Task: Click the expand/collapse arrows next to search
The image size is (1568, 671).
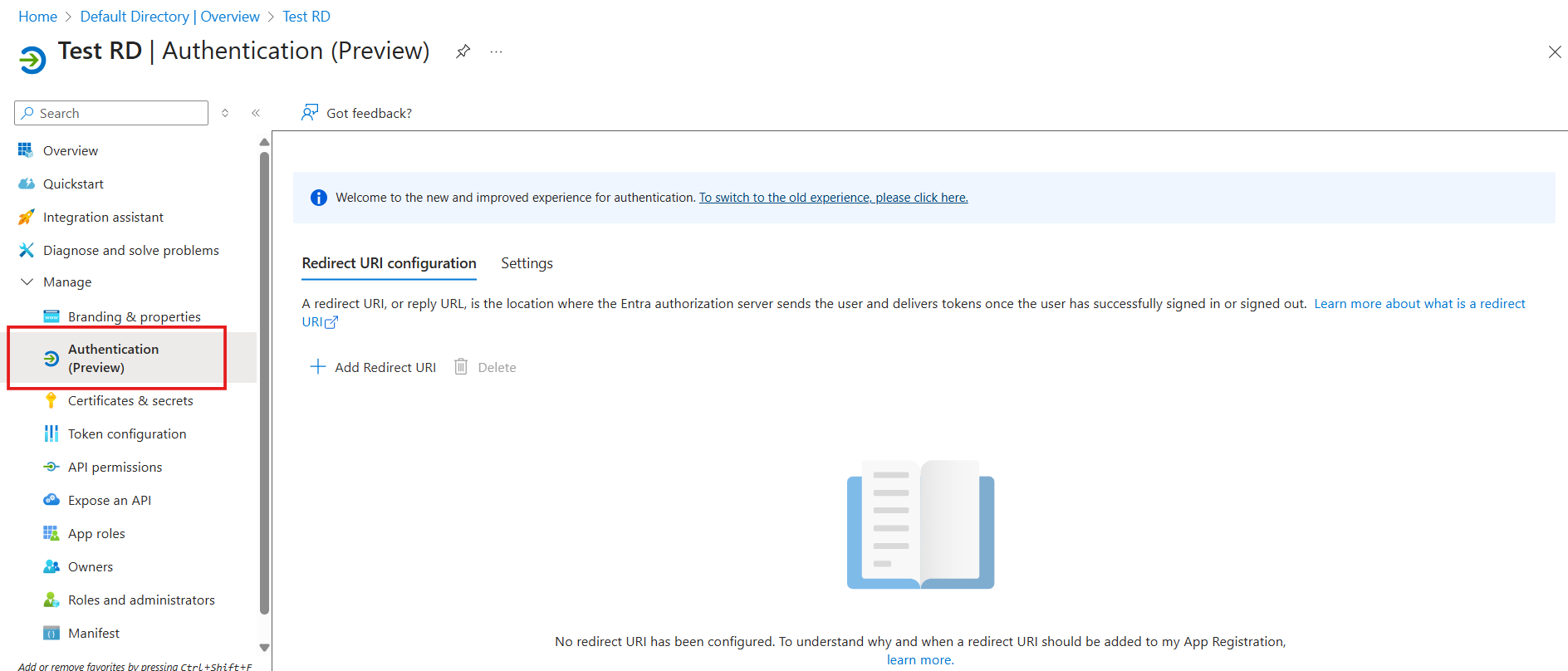Action: tap(225, 113)
